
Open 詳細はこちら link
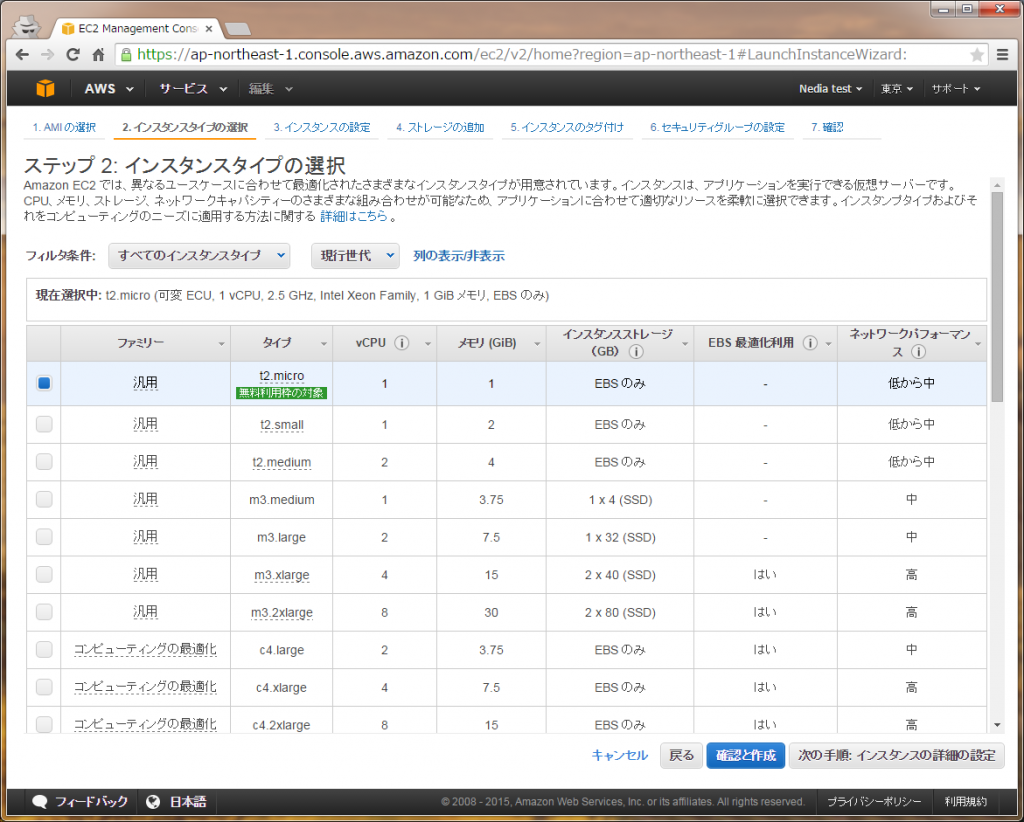(x=354, y=216)
